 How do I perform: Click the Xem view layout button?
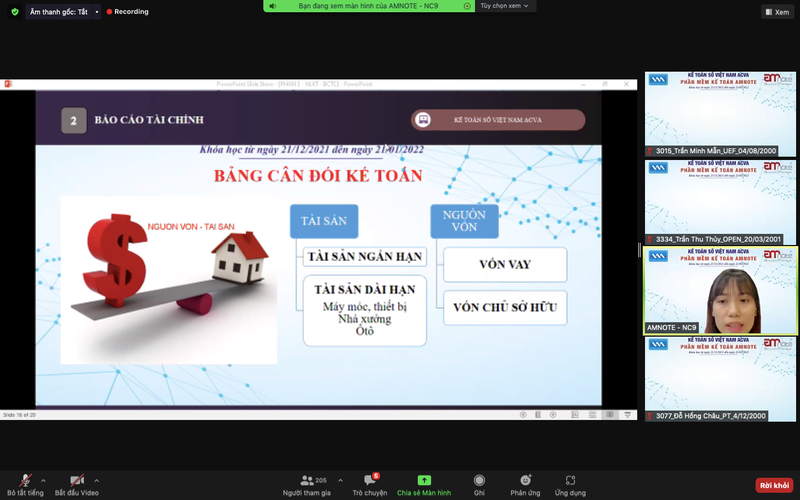(x=776, y=12)
